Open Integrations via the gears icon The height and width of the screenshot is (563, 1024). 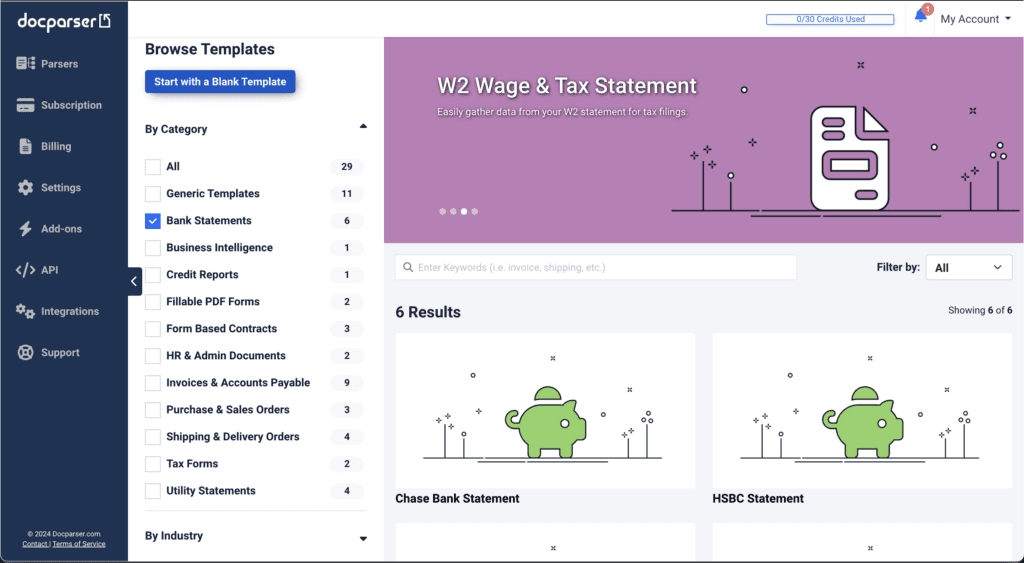point(26,312)
